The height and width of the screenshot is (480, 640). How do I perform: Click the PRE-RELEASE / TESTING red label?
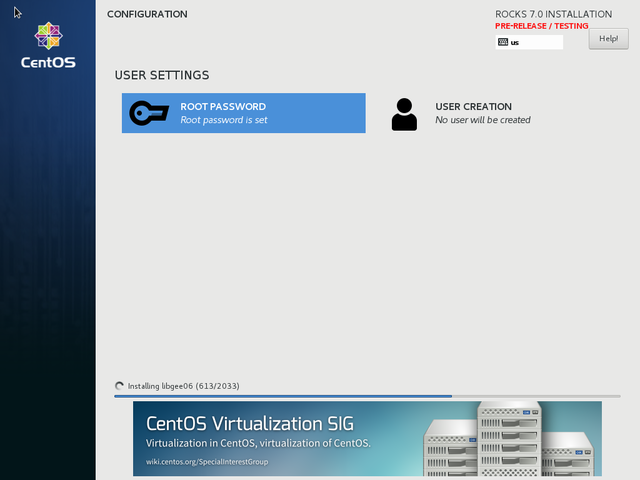pyautogui.click(x=541, y=26)
